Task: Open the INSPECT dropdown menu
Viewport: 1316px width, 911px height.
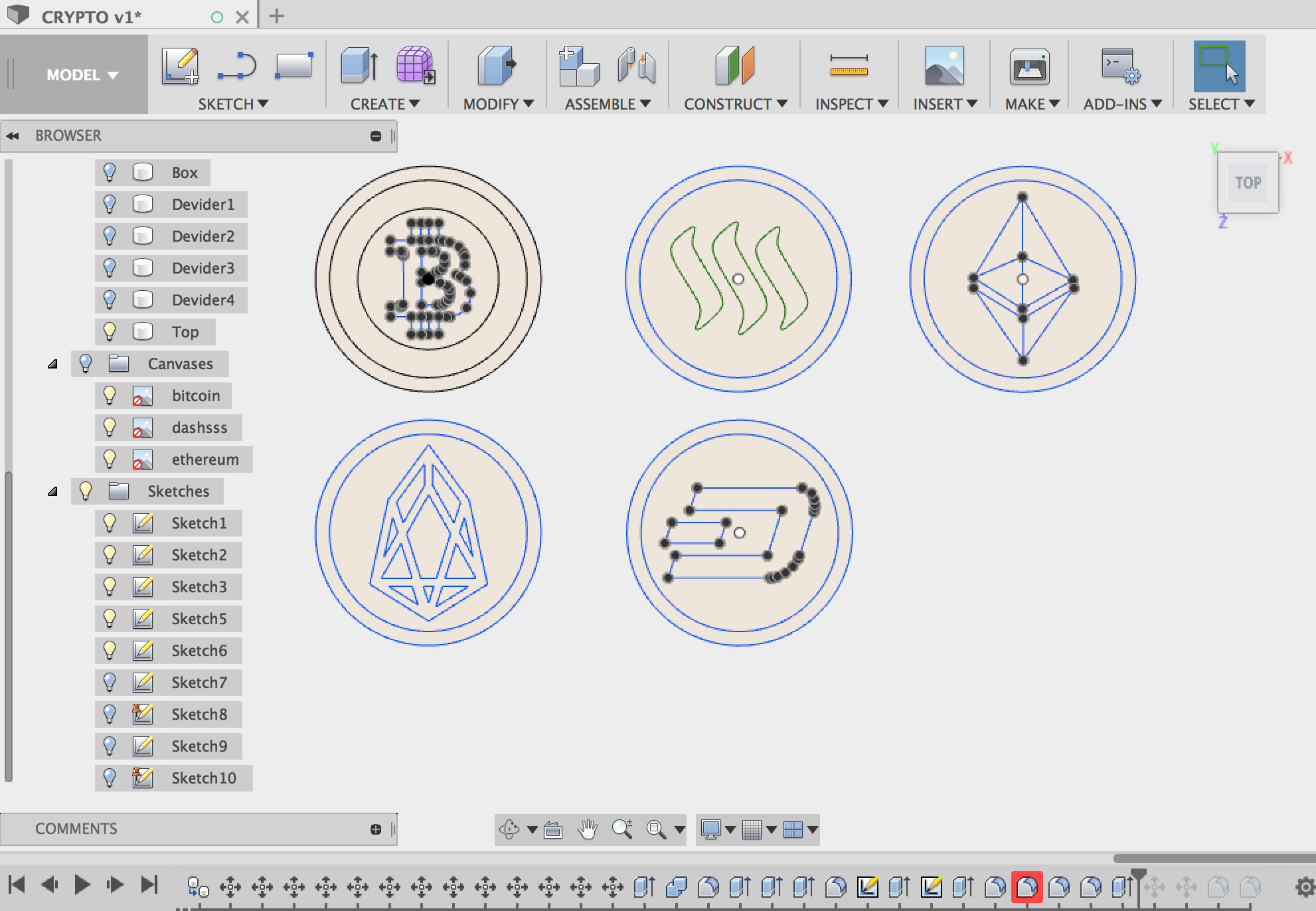Action: [852, 104]
